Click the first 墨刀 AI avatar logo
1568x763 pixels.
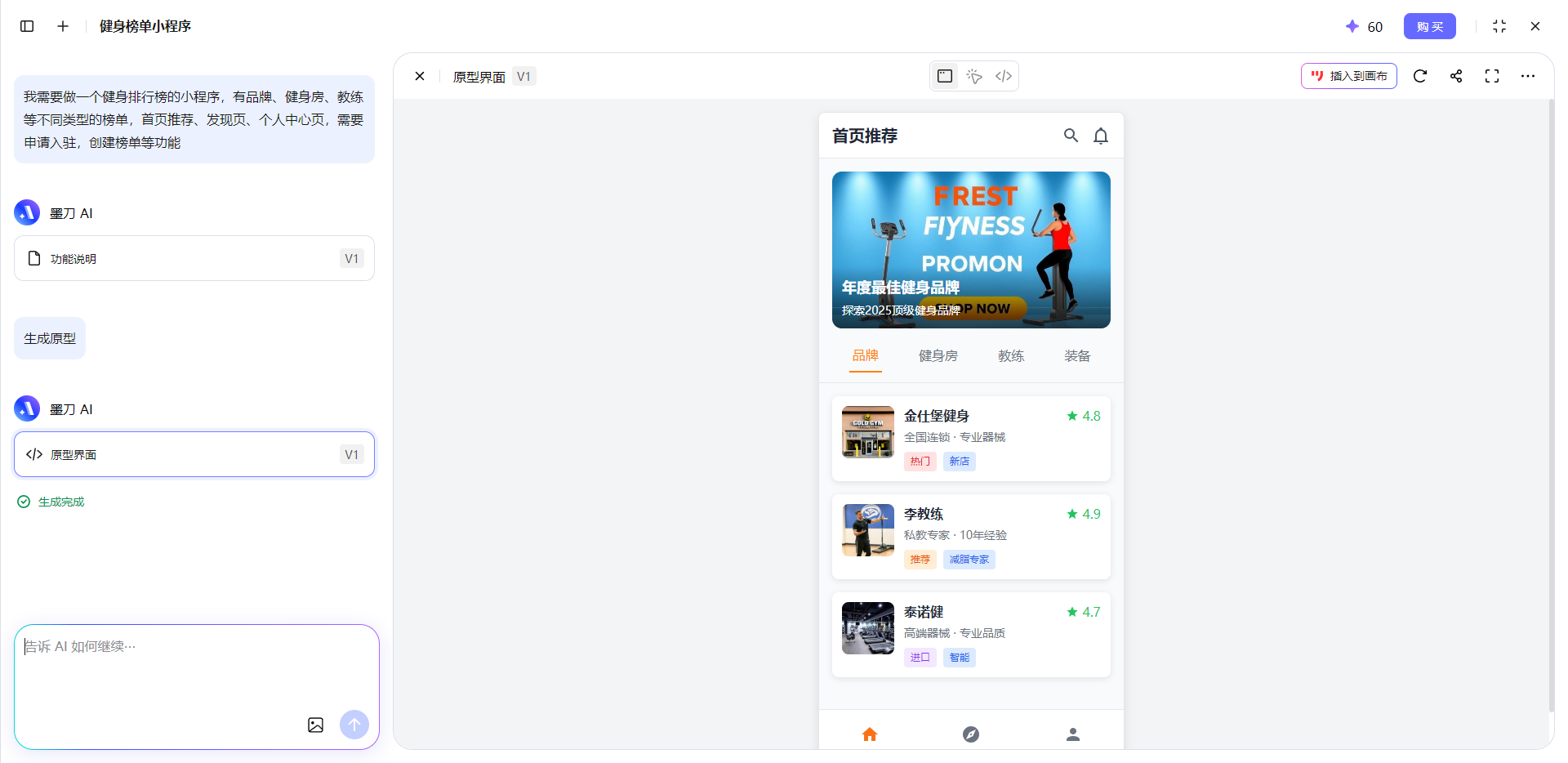point(27,212)
